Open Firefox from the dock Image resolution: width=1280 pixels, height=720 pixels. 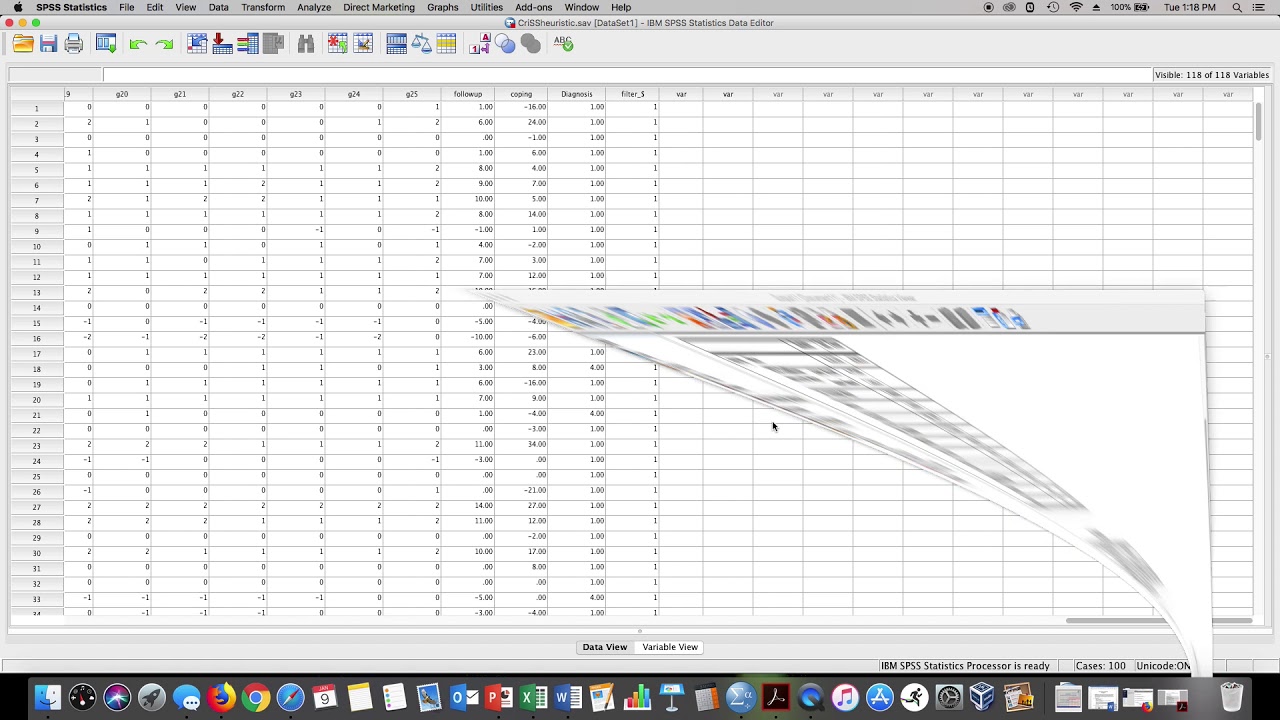pos(221,697)
